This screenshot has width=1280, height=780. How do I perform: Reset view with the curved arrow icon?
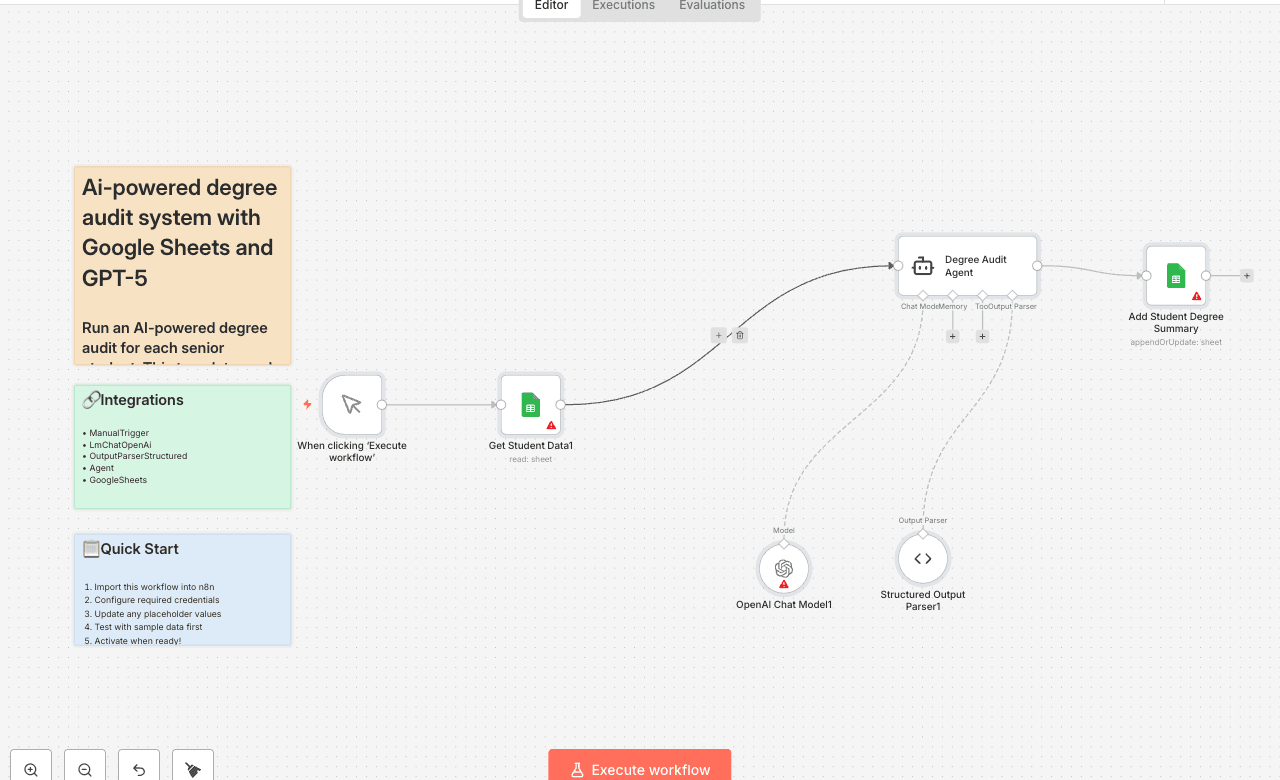tap(138, 766)
